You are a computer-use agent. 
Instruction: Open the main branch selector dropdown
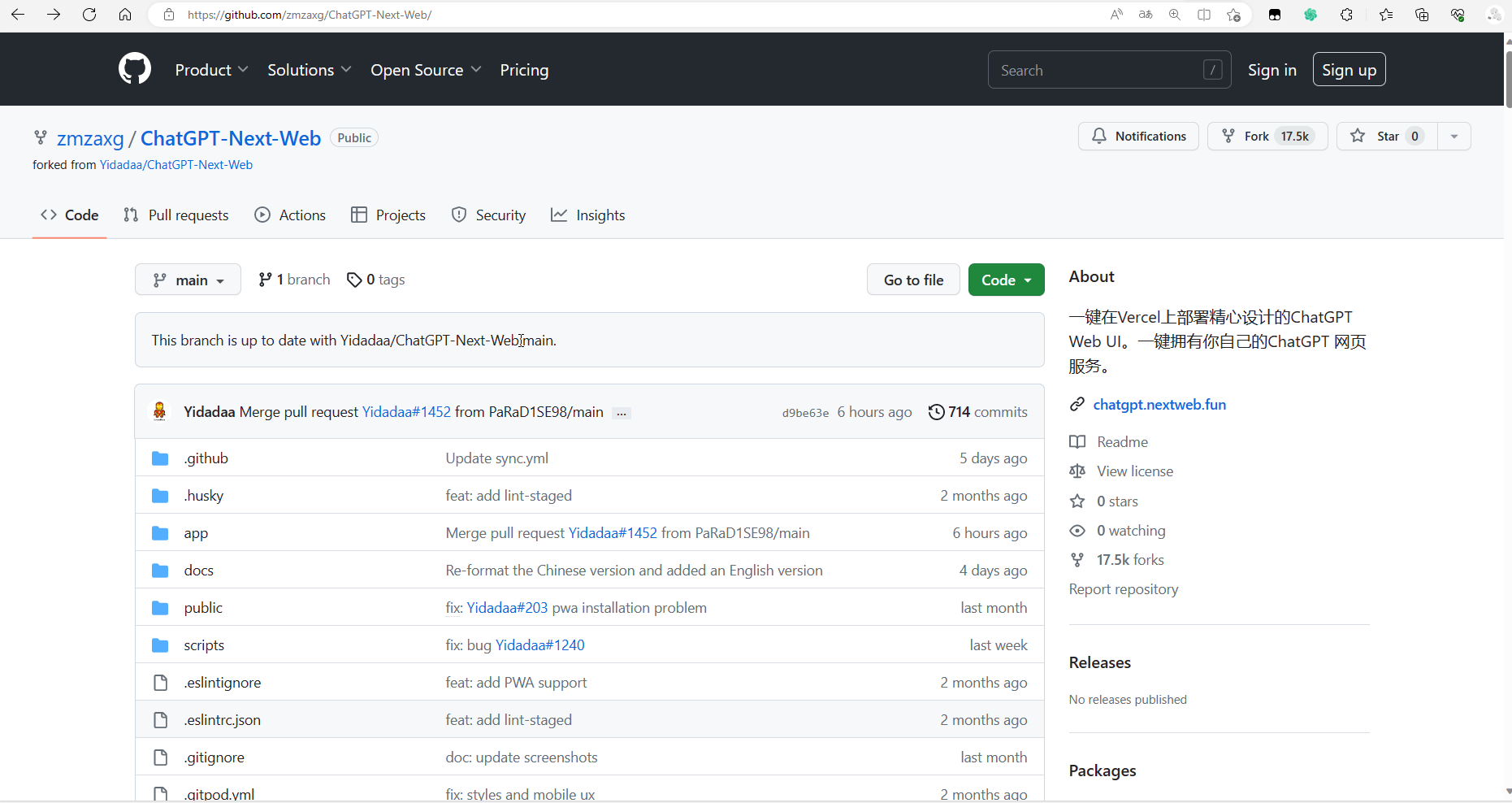pos(188,280)
